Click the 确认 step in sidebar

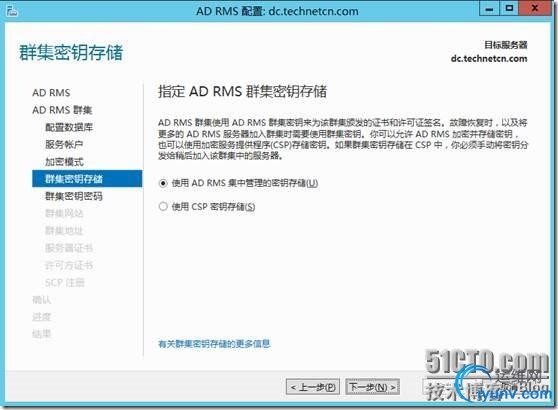click(42, 300)
